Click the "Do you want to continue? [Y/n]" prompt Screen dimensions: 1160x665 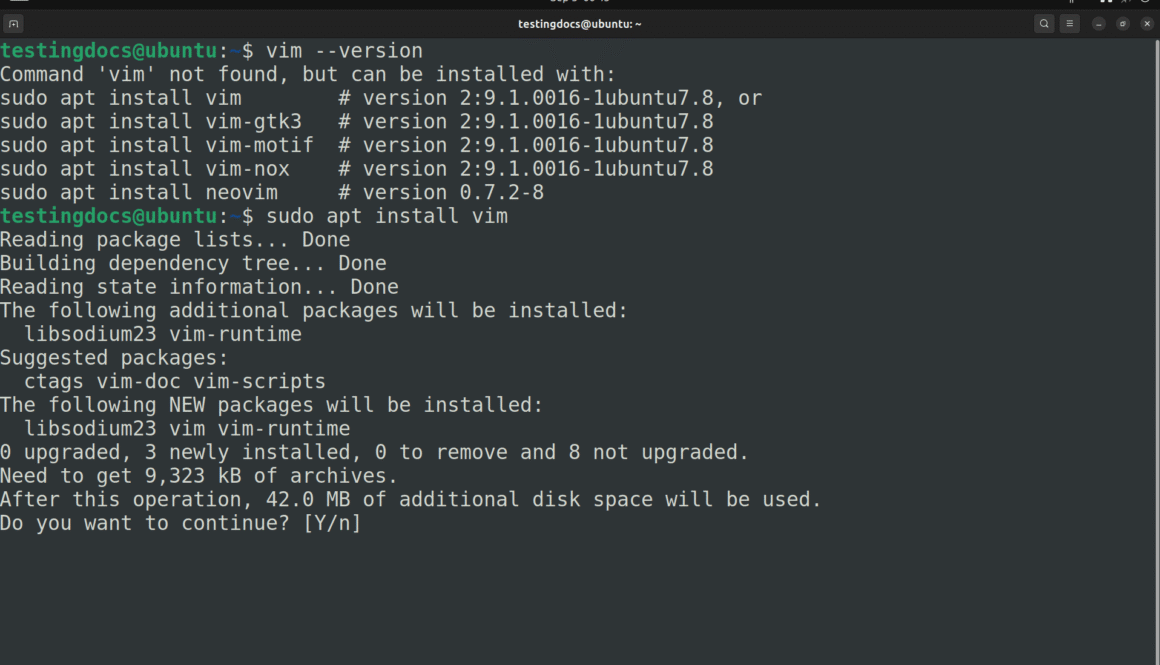(x=180, y=523)
